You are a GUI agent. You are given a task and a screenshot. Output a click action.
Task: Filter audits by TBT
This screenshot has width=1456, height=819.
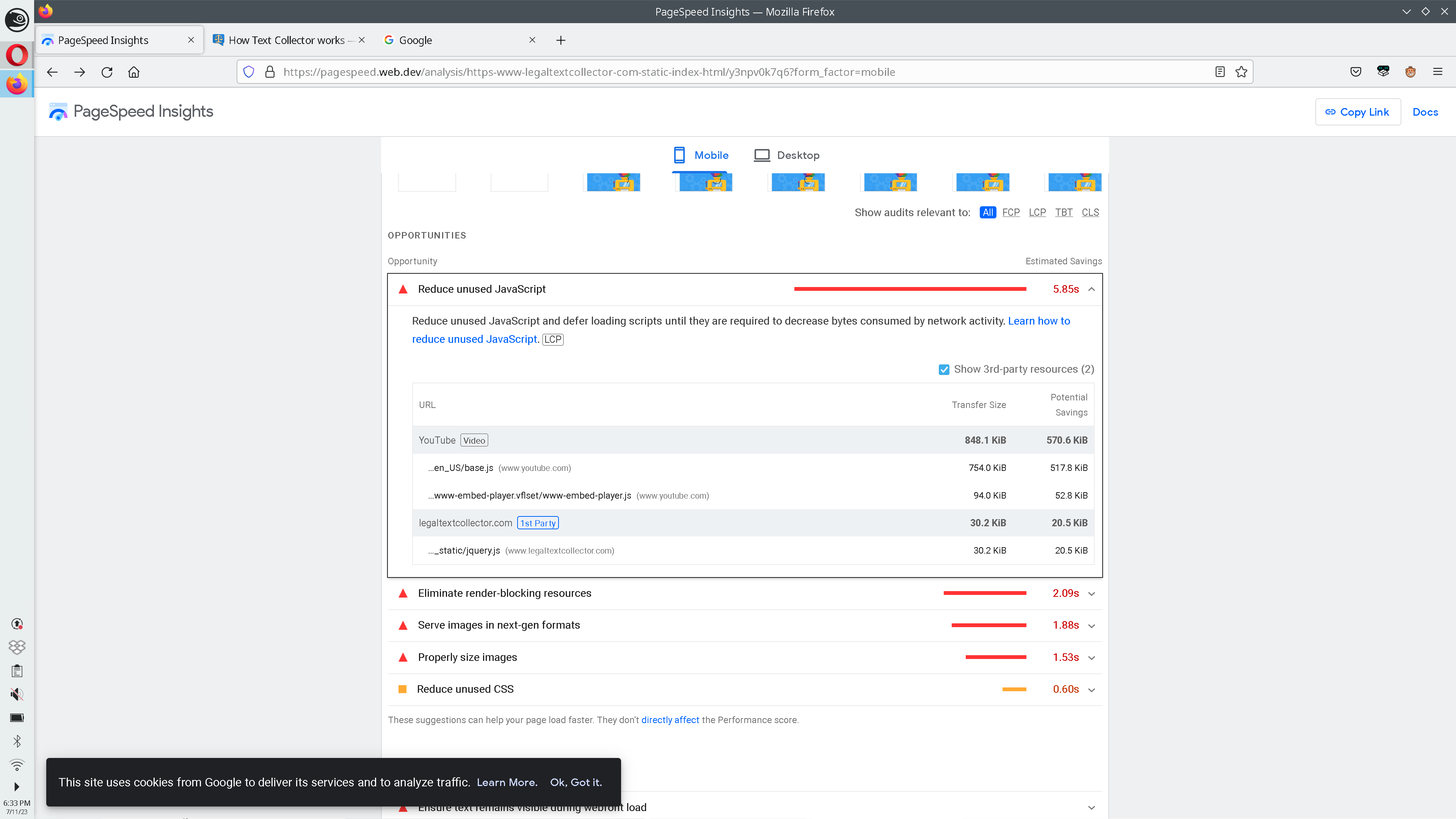coord(1063,212)
